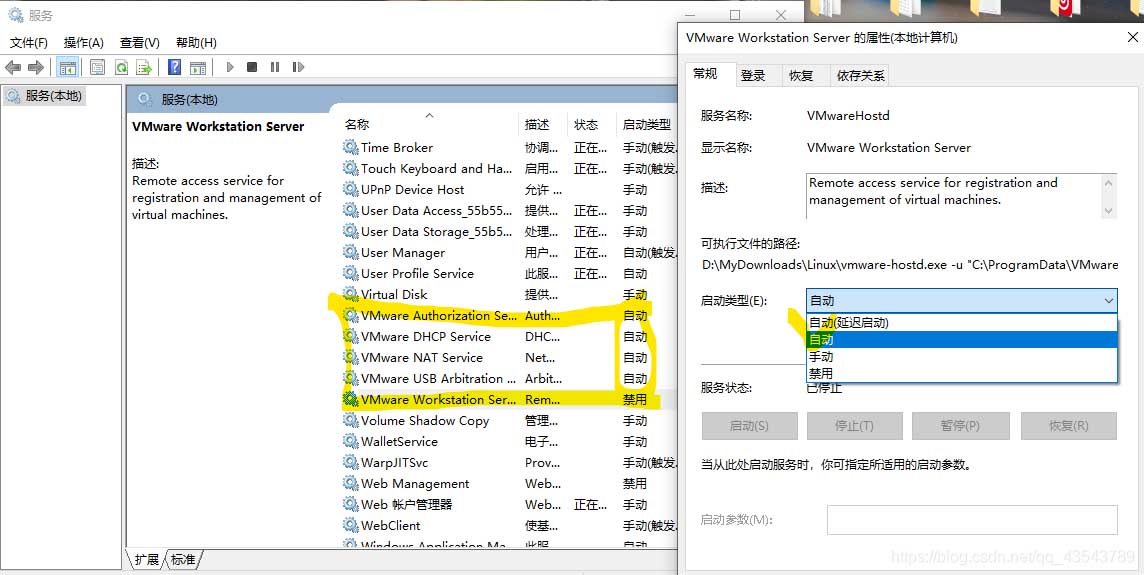Switch to the 扩展 view tab
Viewport: 1144px width, 575px height.
pyautogui.click(x=147, y=559)
